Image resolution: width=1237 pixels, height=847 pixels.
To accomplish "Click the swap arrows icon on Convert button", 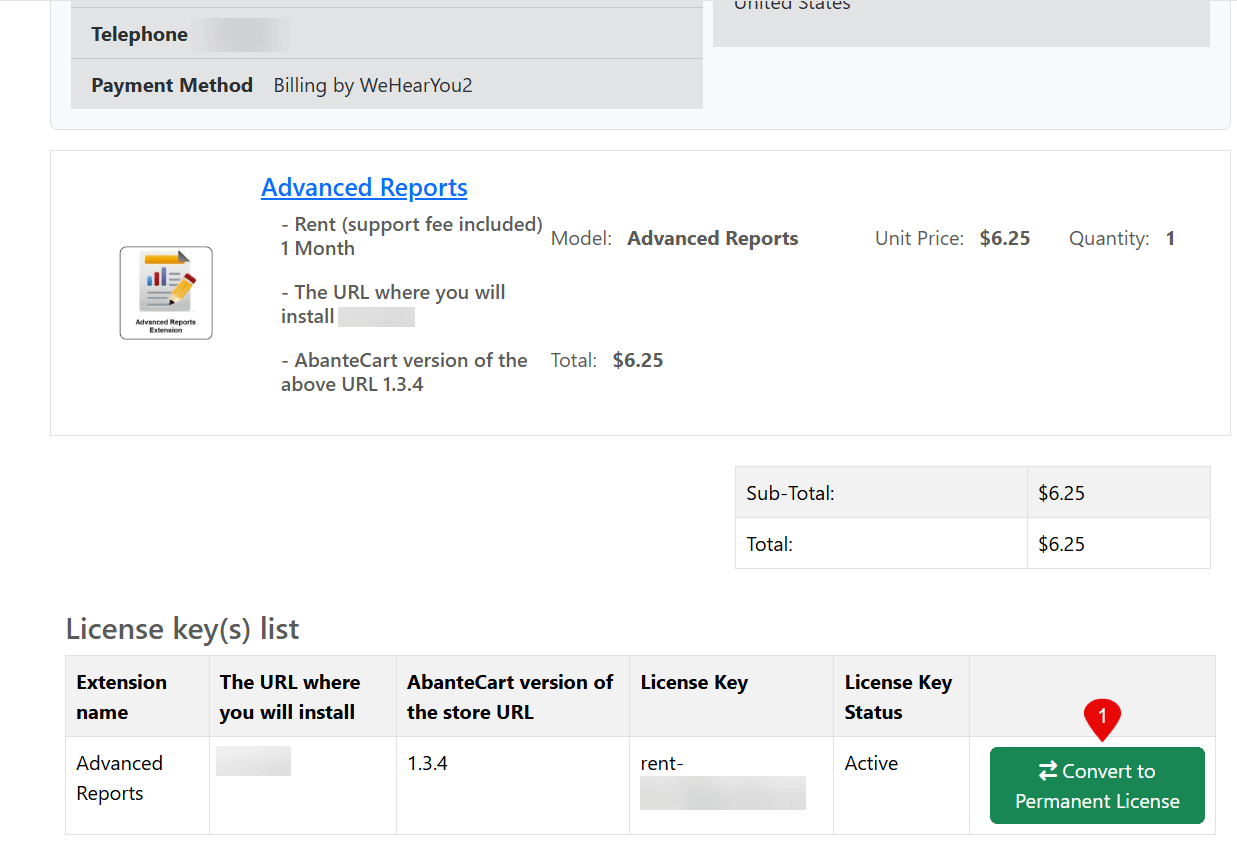I will pos(1047,771).
